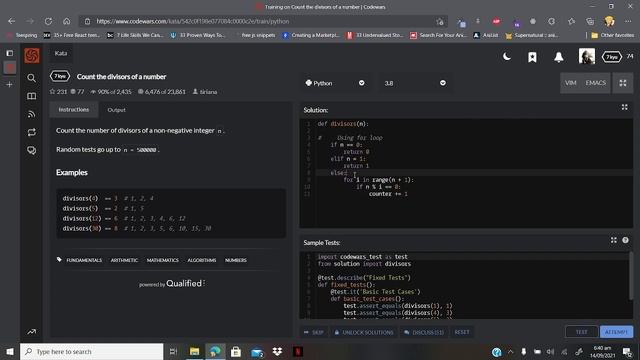The image size is (640, 360).
Task: Click the ARITHMETIC tag
Action: click(x=124, y=260)
